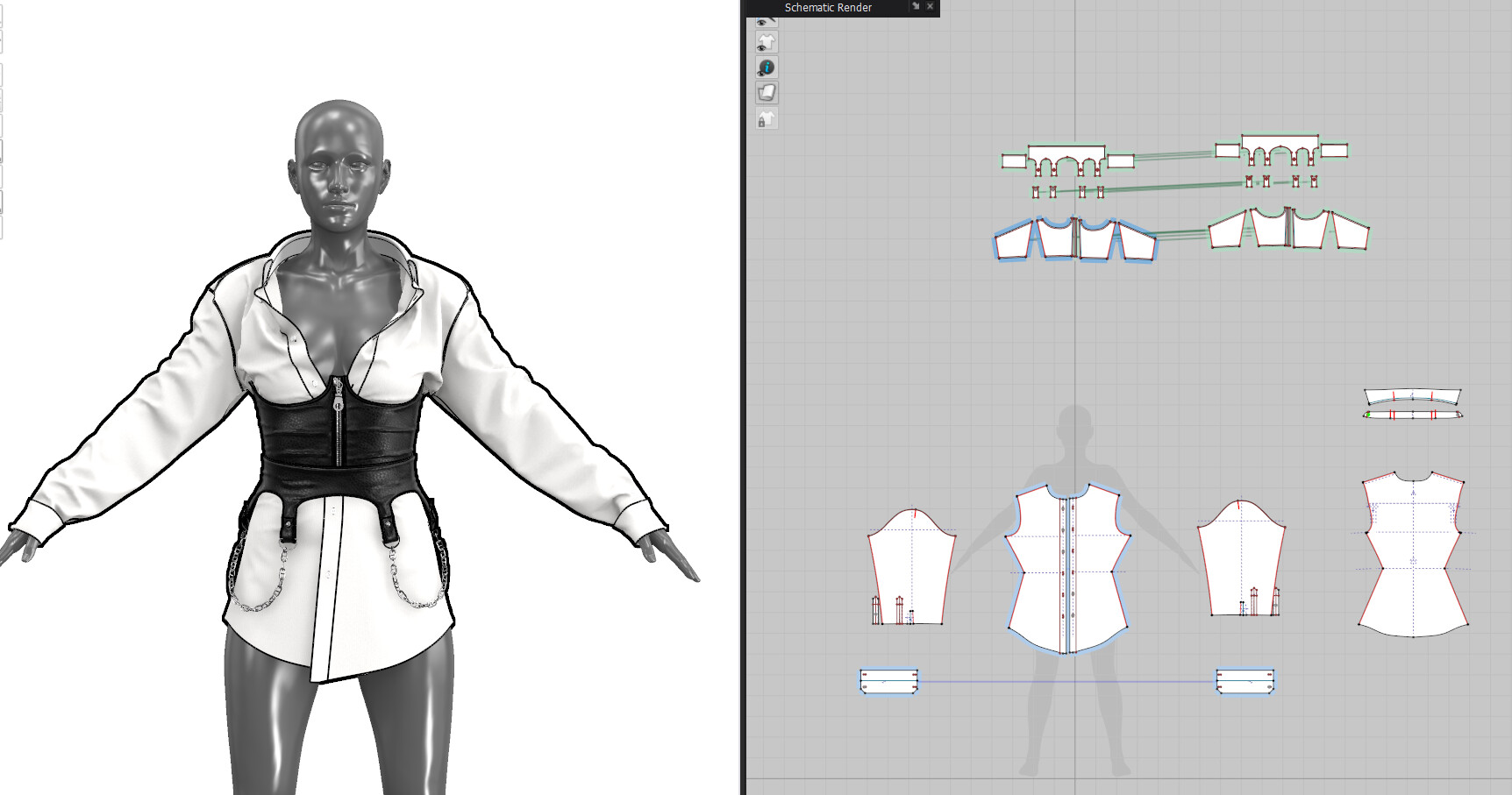Click the topmost eye tool icon in the sidebar
This screenshot has height=795, width=1512.
tap(767, 21)
